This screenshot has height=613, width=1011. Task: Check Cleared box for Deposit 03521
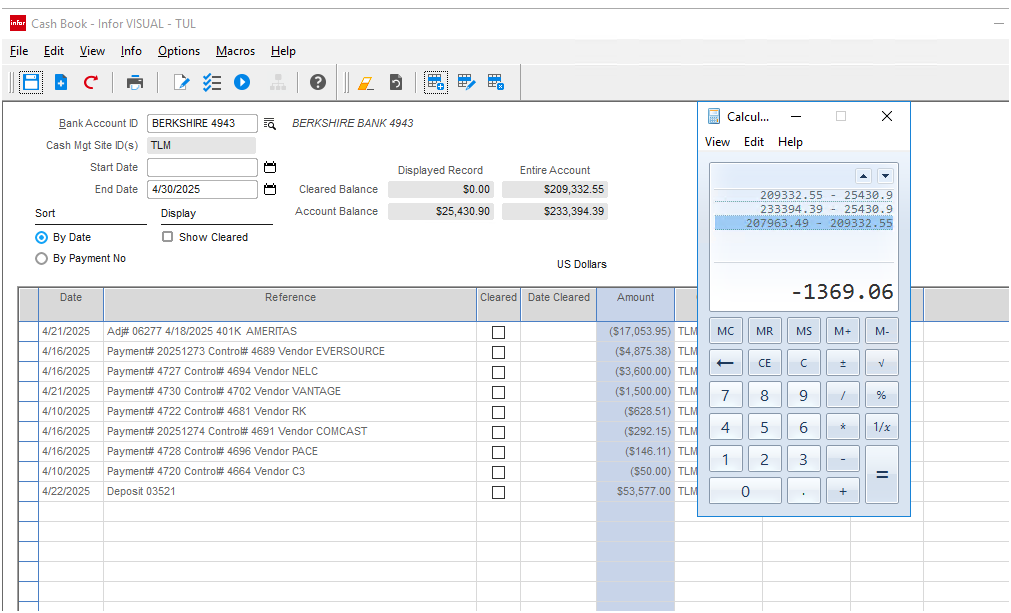[x=498, y=492]
